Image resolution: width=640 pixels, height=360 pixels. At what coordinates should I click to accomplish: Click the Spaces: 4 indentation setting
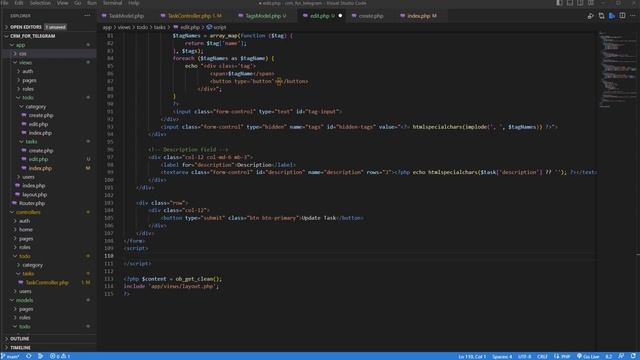502,356
